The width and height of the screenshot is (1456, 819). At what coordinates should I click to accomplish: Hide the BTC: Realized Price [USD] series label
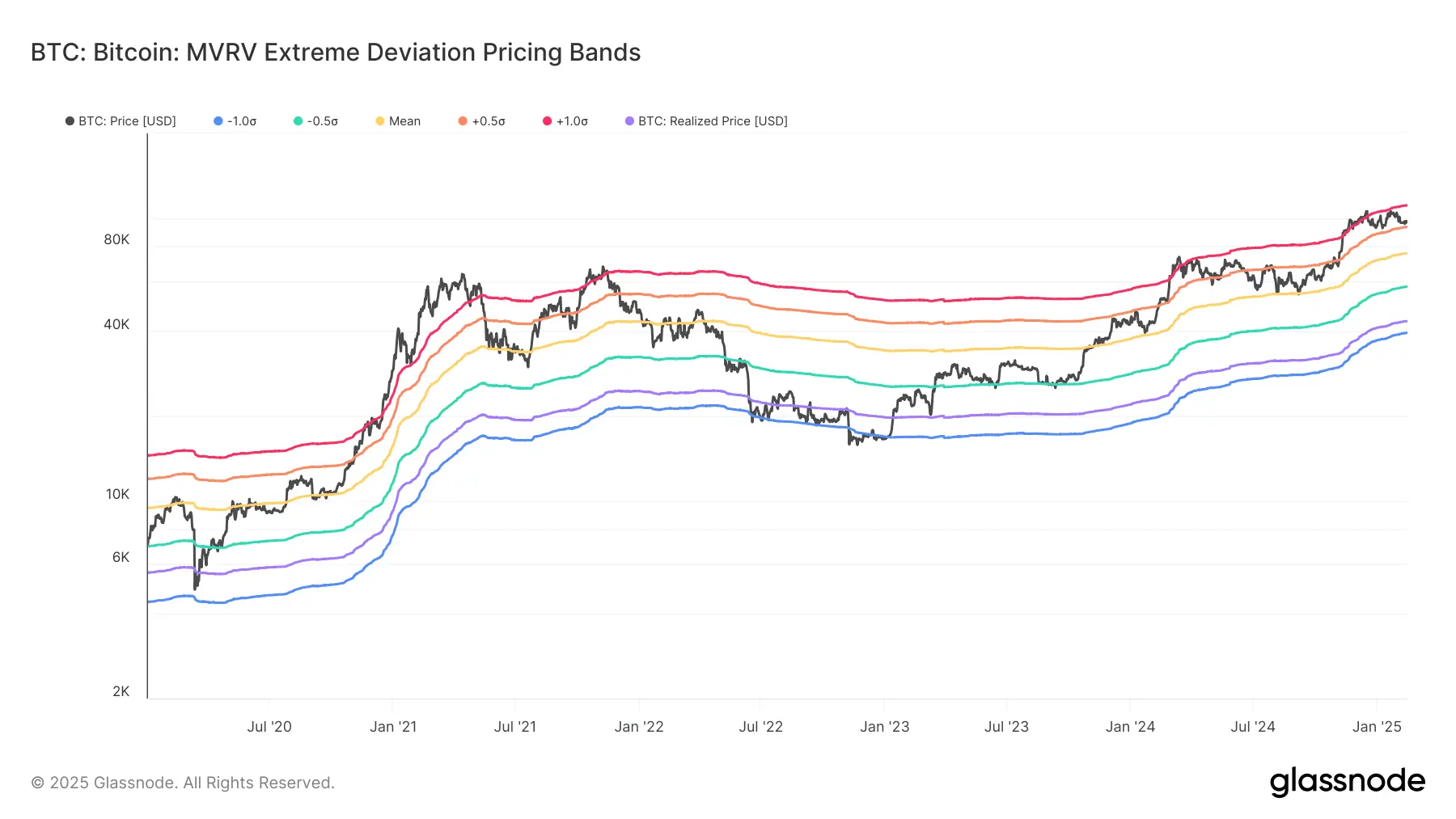tap(713, 121)
